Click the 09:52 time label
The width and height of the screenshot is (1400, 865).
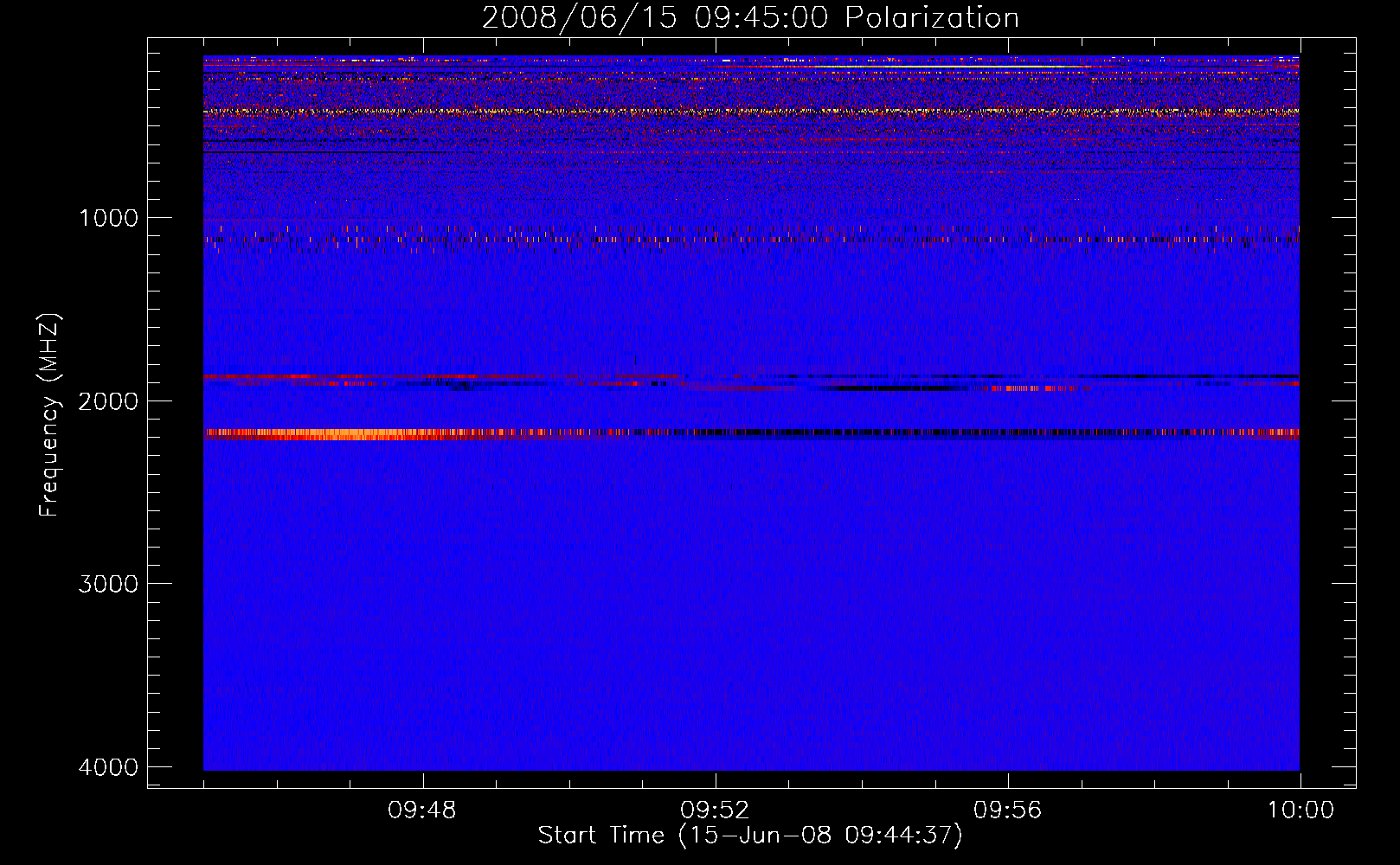tap(715, 811)
